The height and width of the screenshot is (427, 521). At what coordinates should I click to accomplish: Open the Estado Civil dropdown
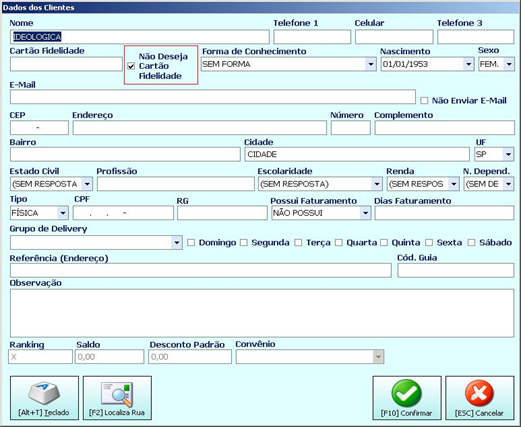(87, 184)
